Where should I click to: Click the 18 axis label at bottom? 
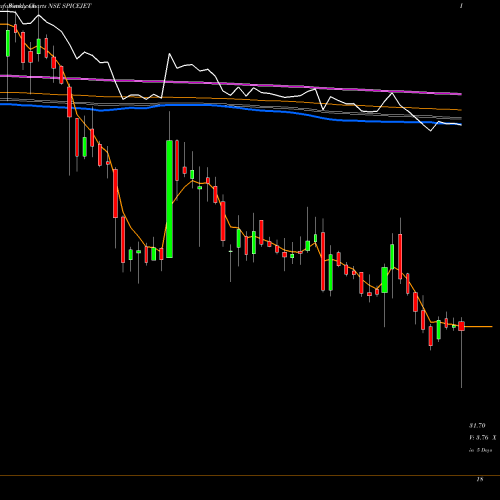click(480, 479)
